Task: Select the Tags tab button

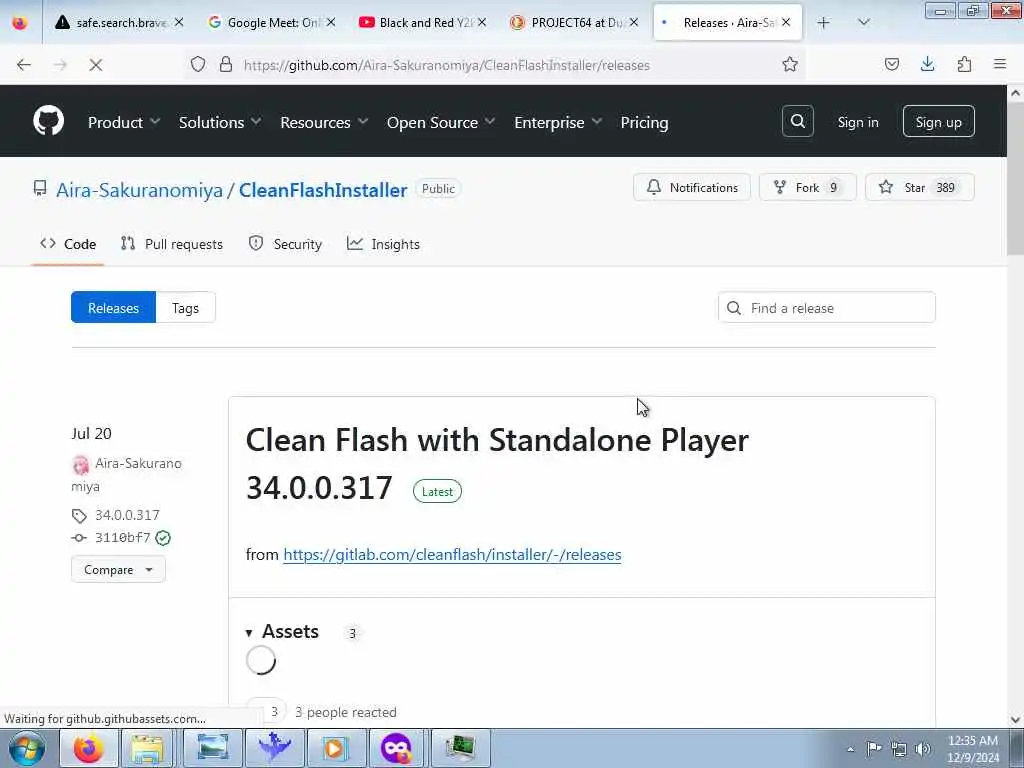Action: [x=185, y=308]
